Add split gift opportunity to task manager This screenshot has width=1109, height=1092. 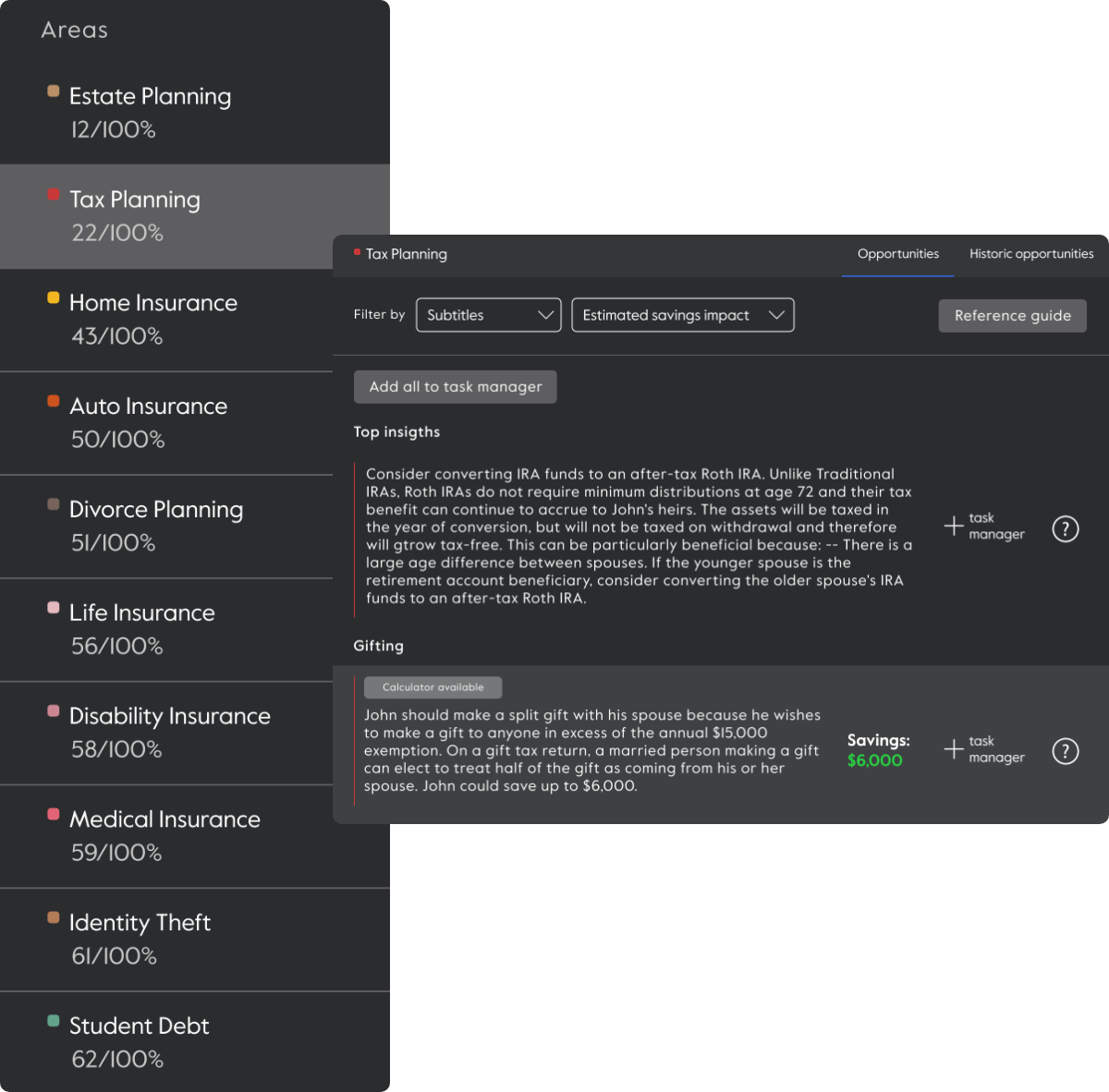click(x=983, y=749)
